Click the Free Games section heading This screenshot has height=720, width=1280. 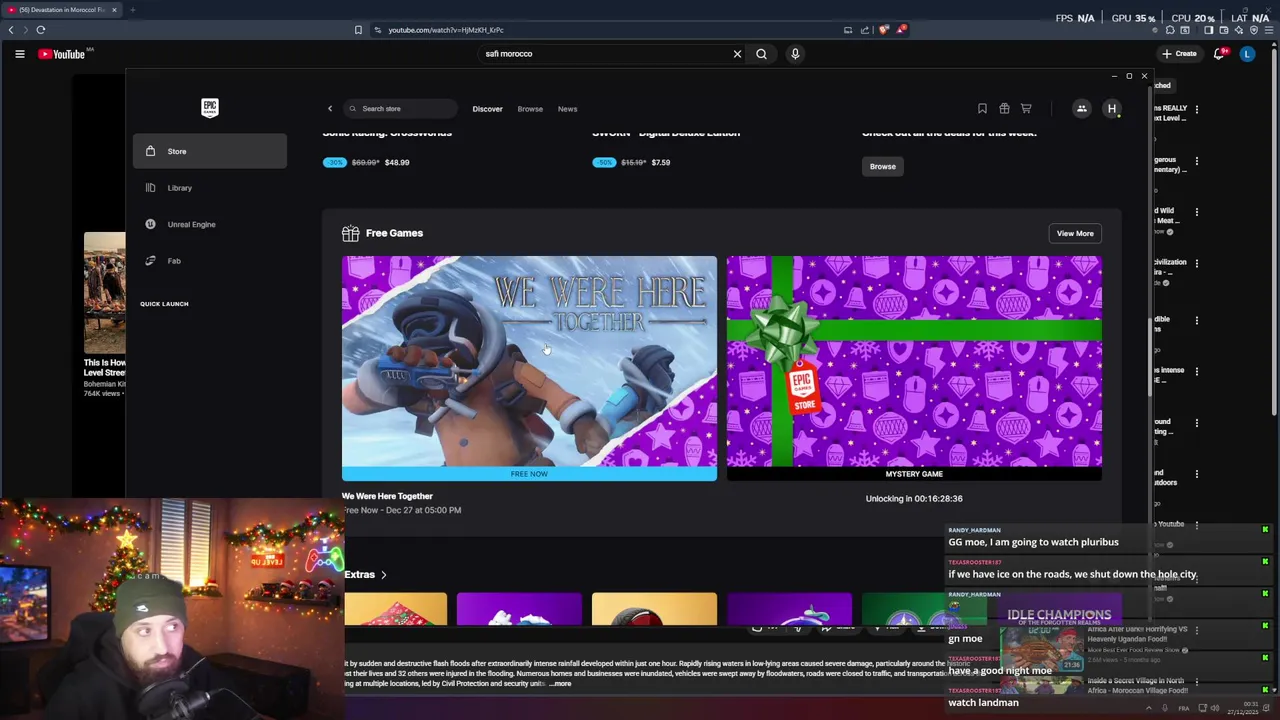(x=394, y=233)
